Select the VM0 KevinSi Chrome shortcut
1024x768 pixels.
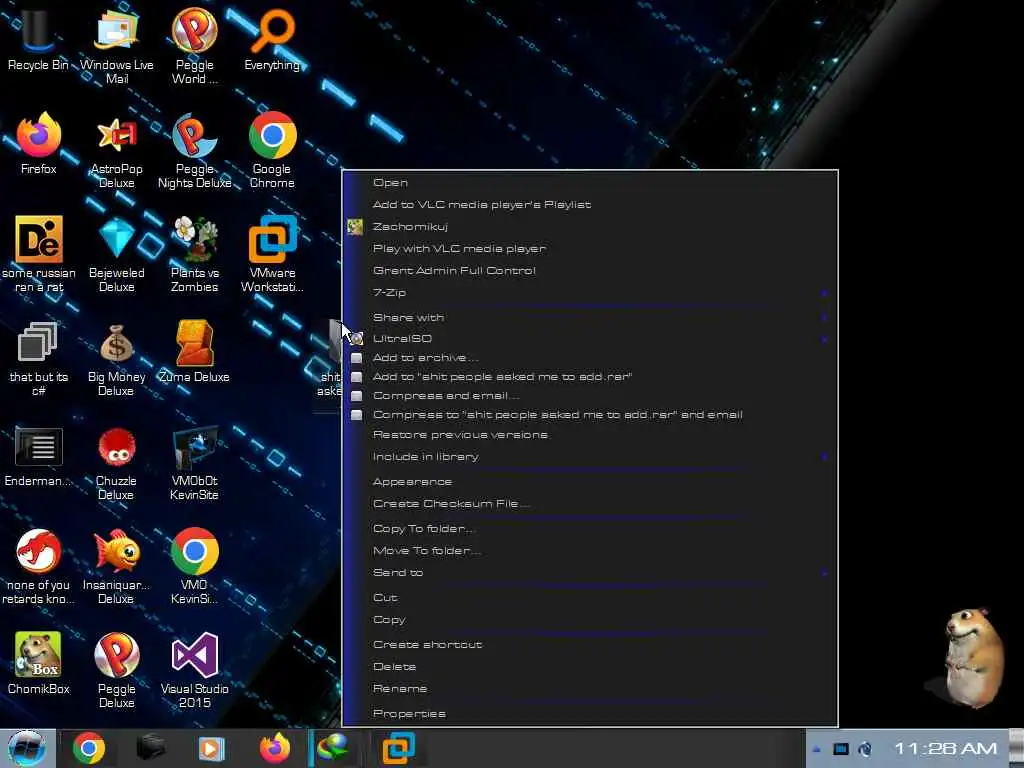[x=195, y=566]
